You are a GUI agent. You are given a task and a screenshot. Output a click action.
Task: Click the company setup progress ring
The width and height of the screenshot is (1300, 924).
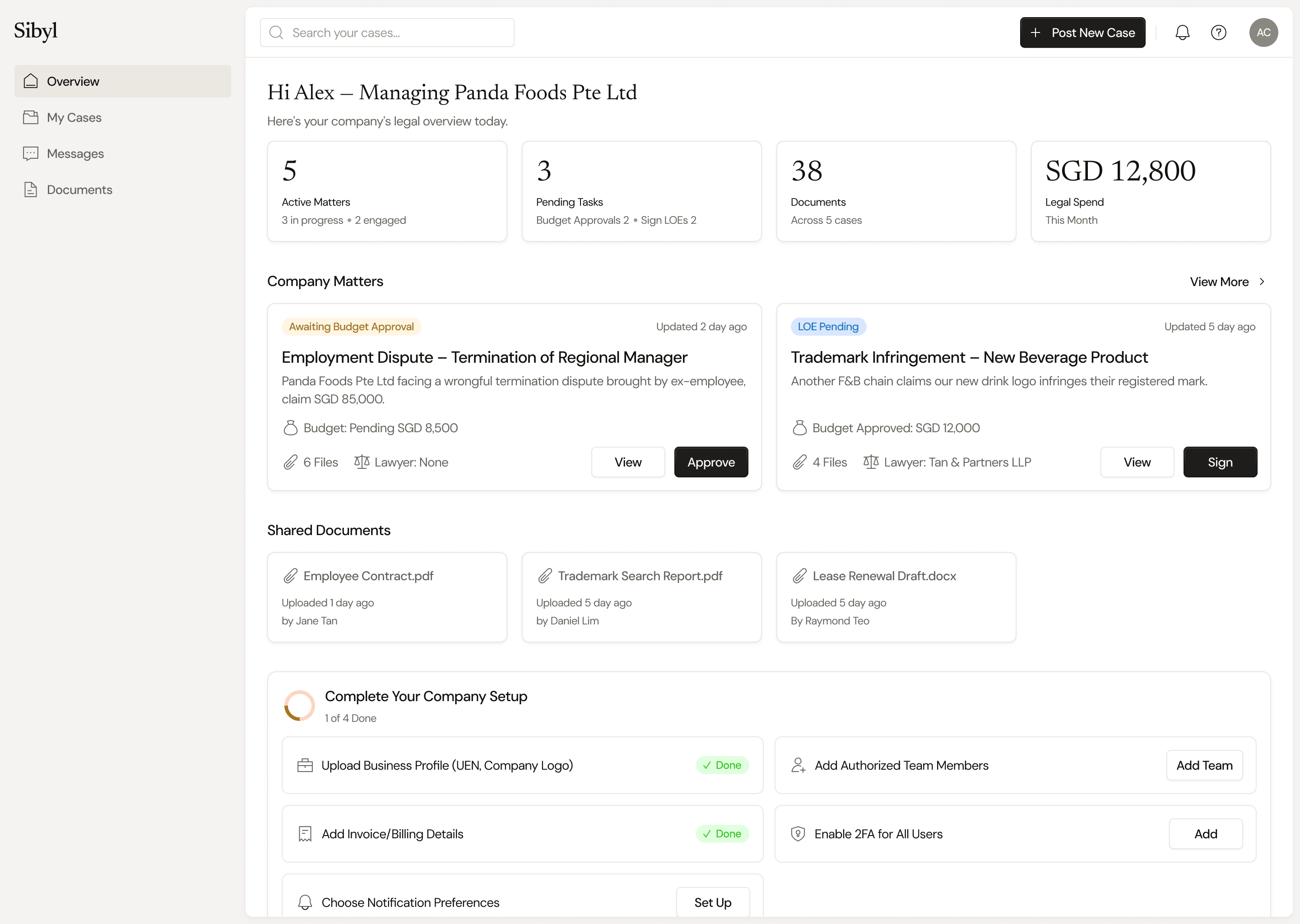(x=299, y=706)
